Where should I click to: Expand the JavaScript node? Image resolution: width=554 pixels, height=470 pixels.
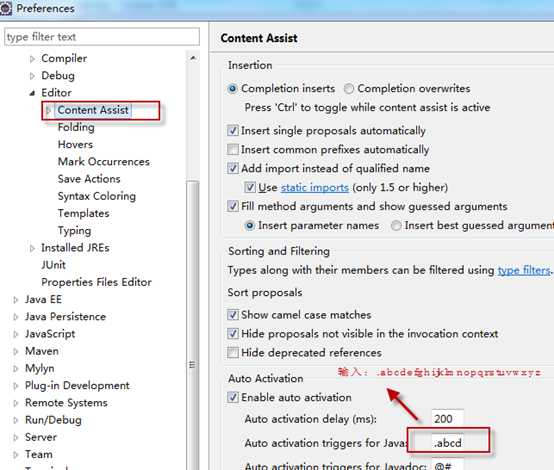(x=16, y=334)
